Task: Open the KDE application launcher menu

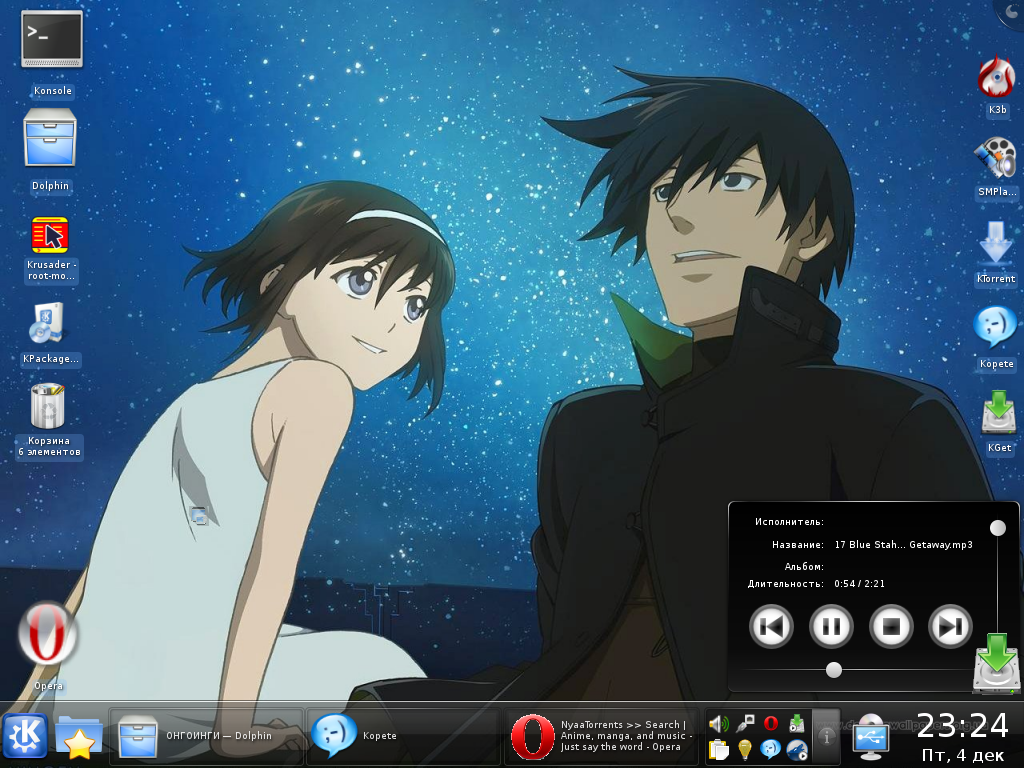Action: pyautogui.click(x=25, y=736)
